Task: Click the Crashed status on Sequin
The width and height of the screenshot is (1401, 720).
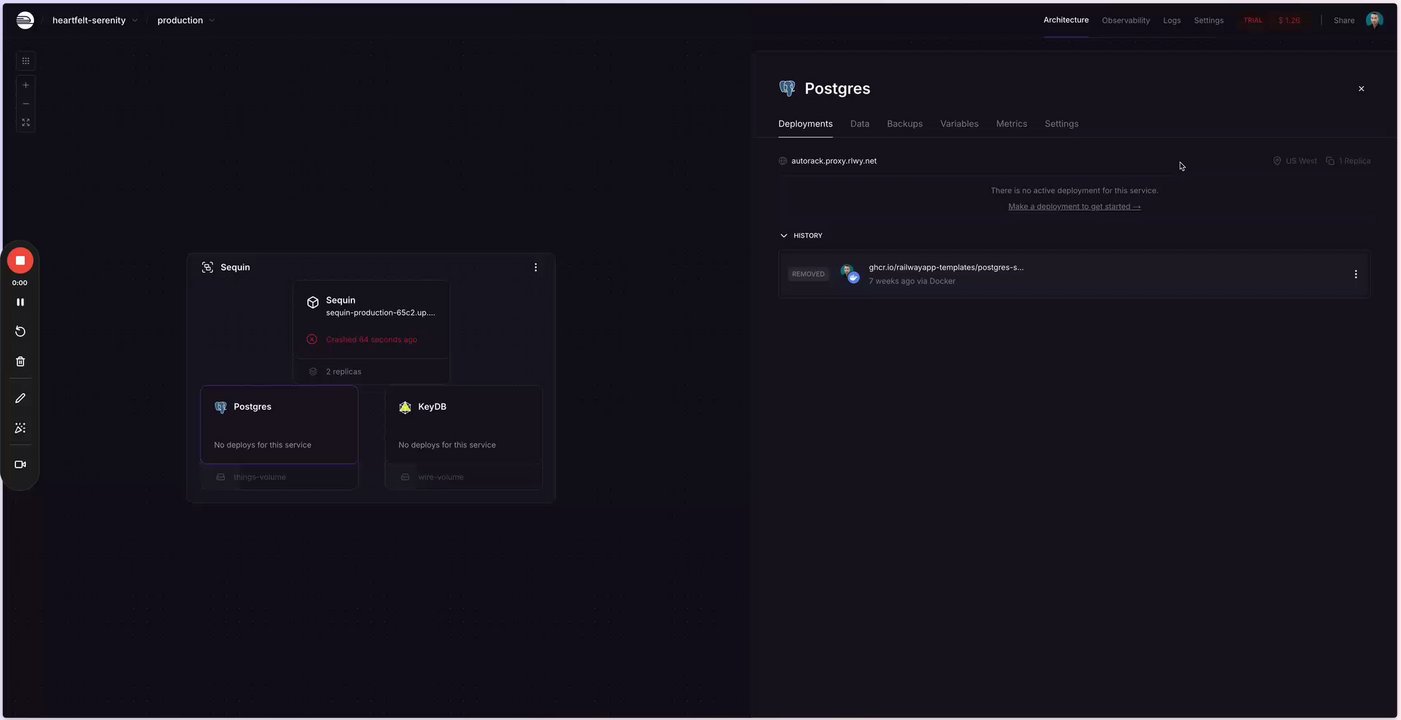Action: pos(371,339)
